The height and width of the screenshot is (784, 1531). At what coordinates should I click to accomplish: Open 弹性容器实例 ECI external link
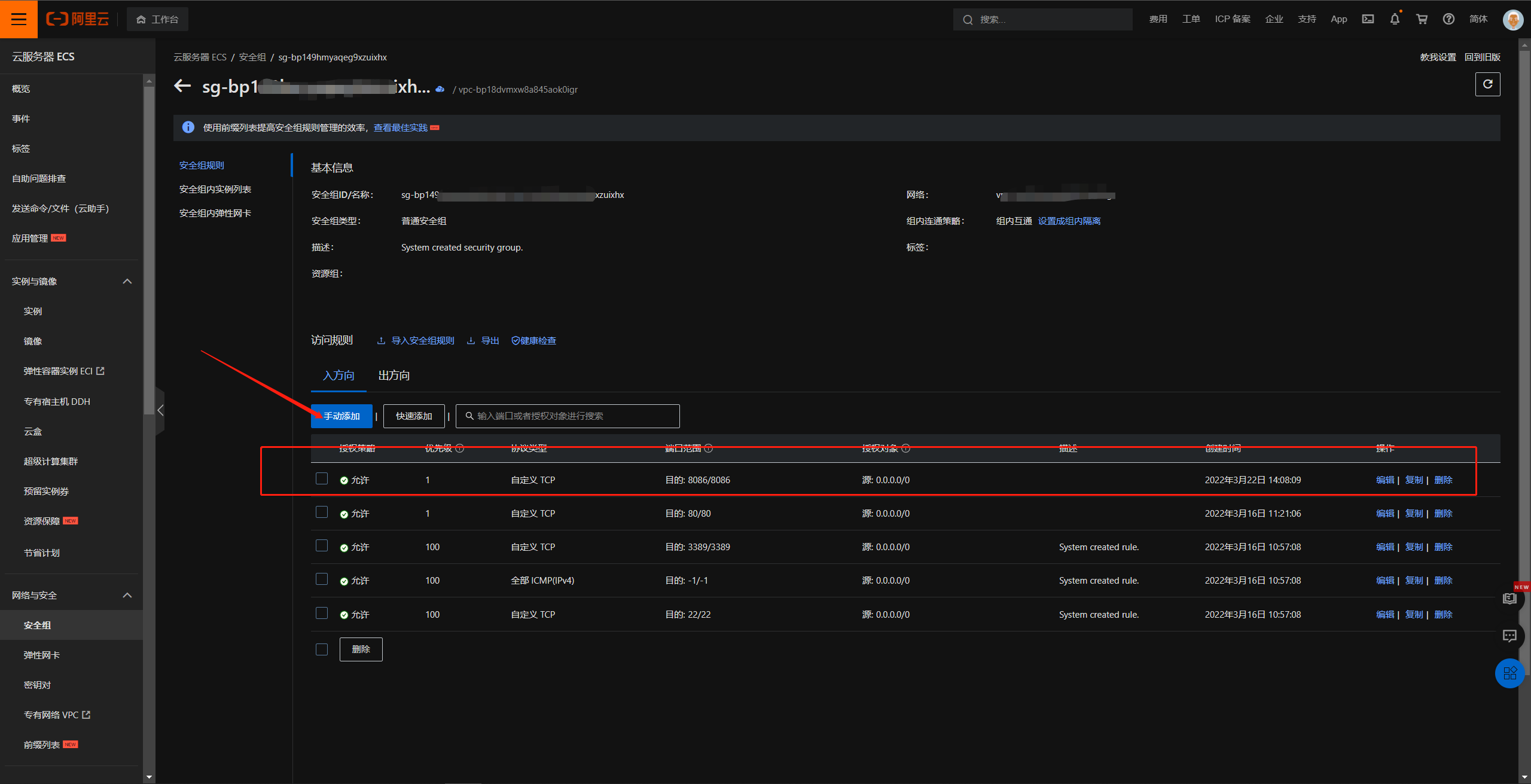click(64, 371)
